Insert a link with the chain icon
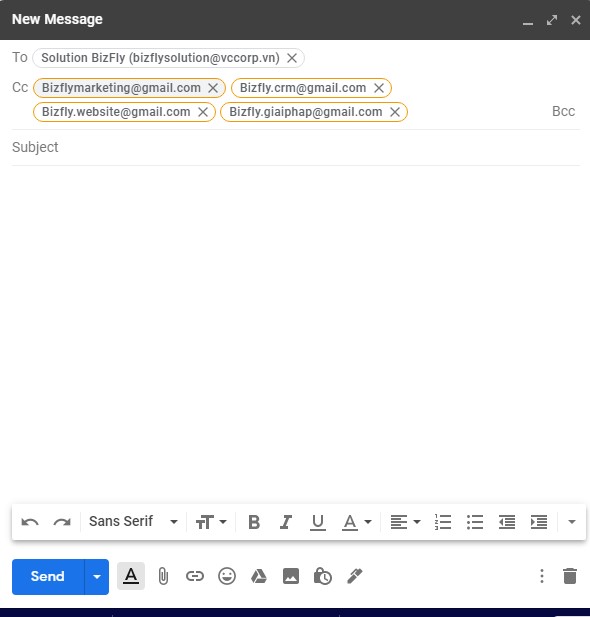 click(195, 576)
